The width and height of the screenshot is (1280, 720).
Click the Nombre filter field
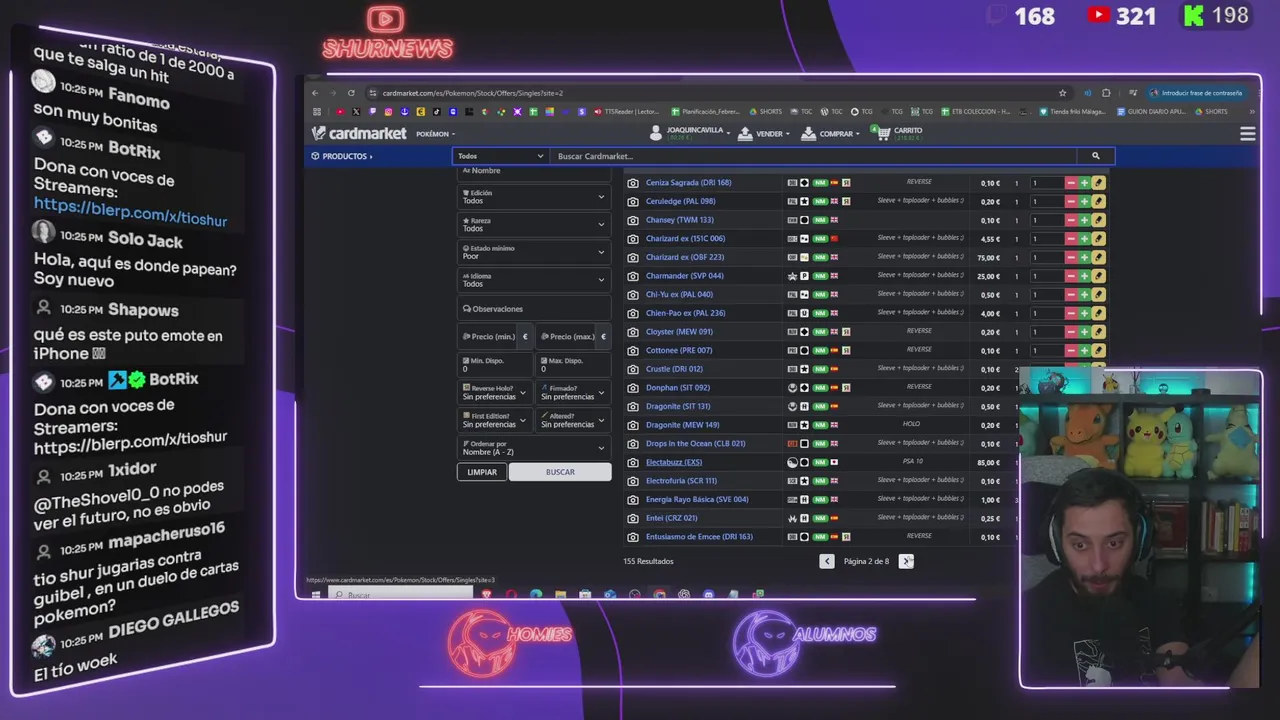pos(534,171)
